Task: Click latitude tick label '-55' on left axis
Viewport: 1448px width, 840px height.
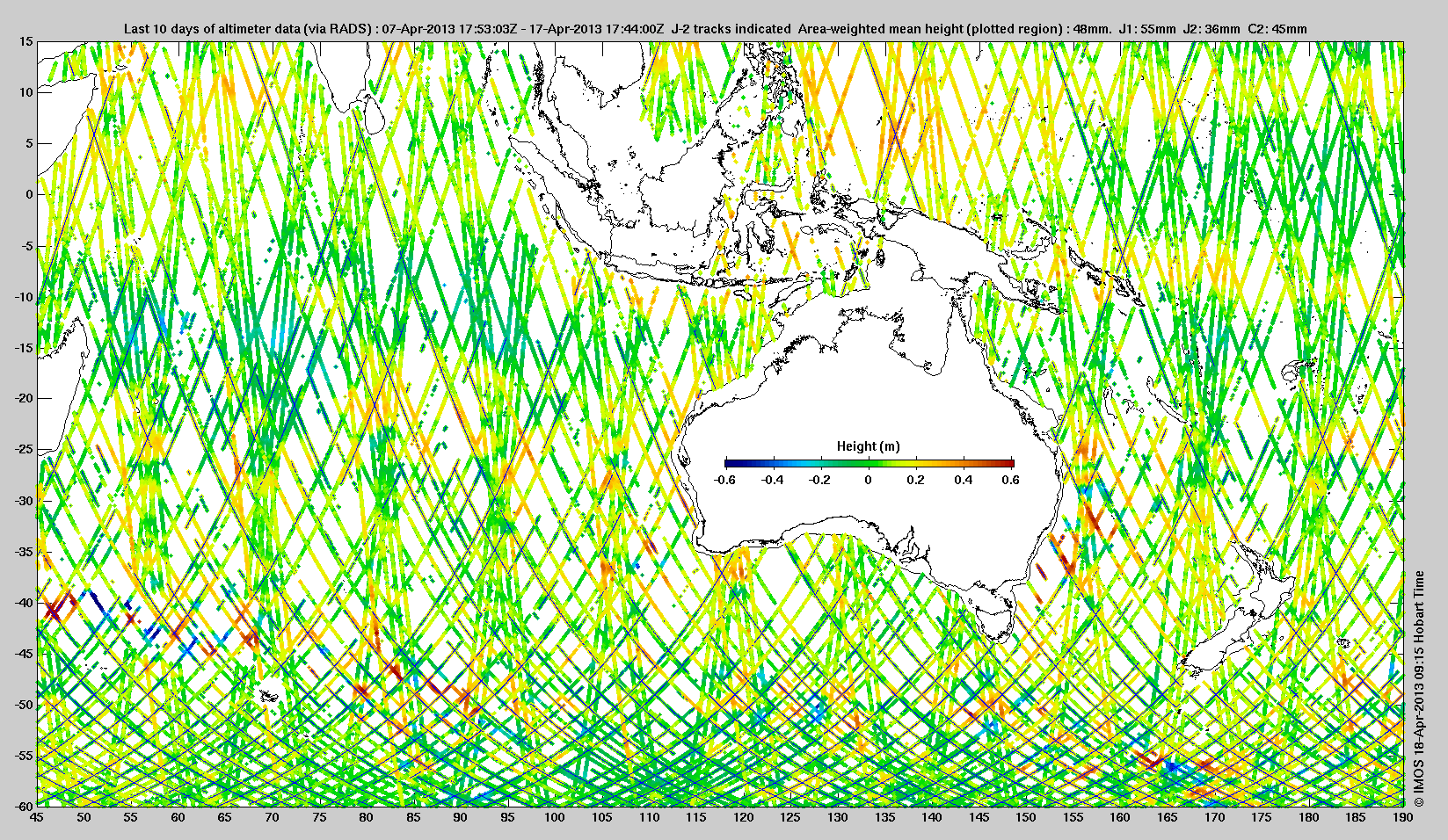Action: [x=24, y=756]
